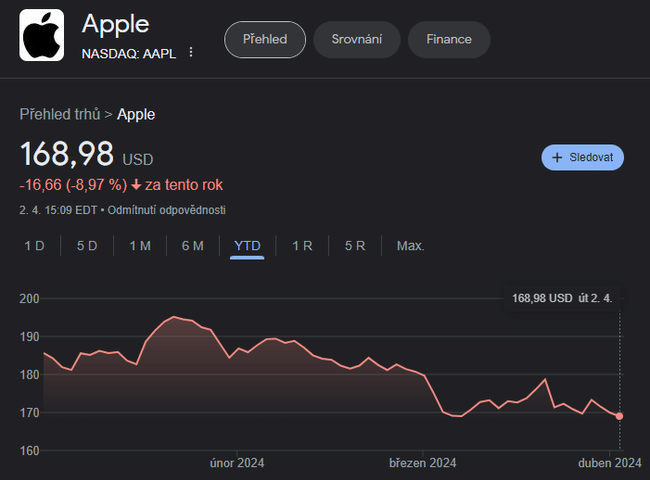Switch to the Přehled tab
Viewport: 650px width, 480px height.
coord(264,39)
